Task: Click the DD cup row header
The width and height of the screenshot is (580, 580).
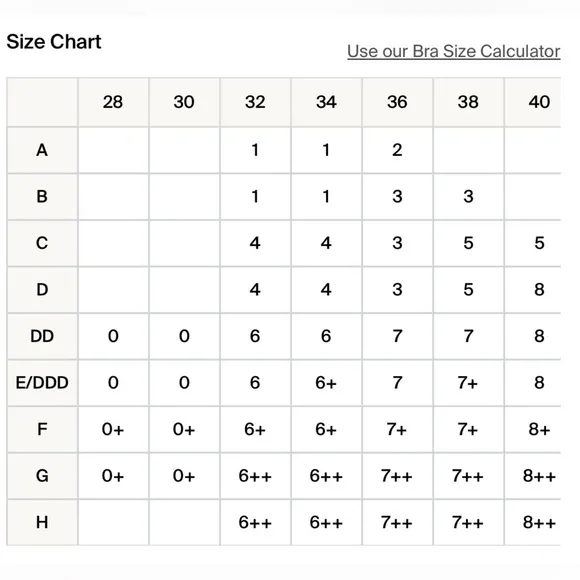Action: (x=42, y=336)
